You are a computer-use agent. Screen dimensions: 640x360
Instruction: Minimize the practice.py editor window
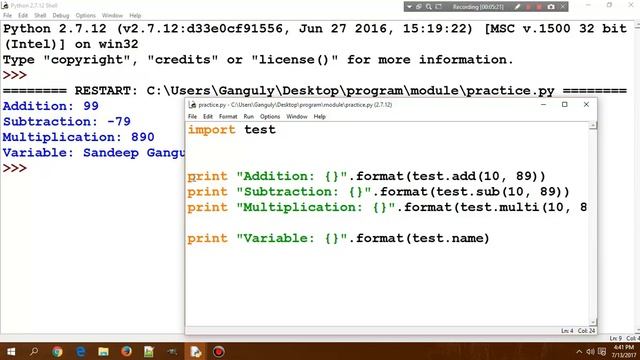coord(543,104)
